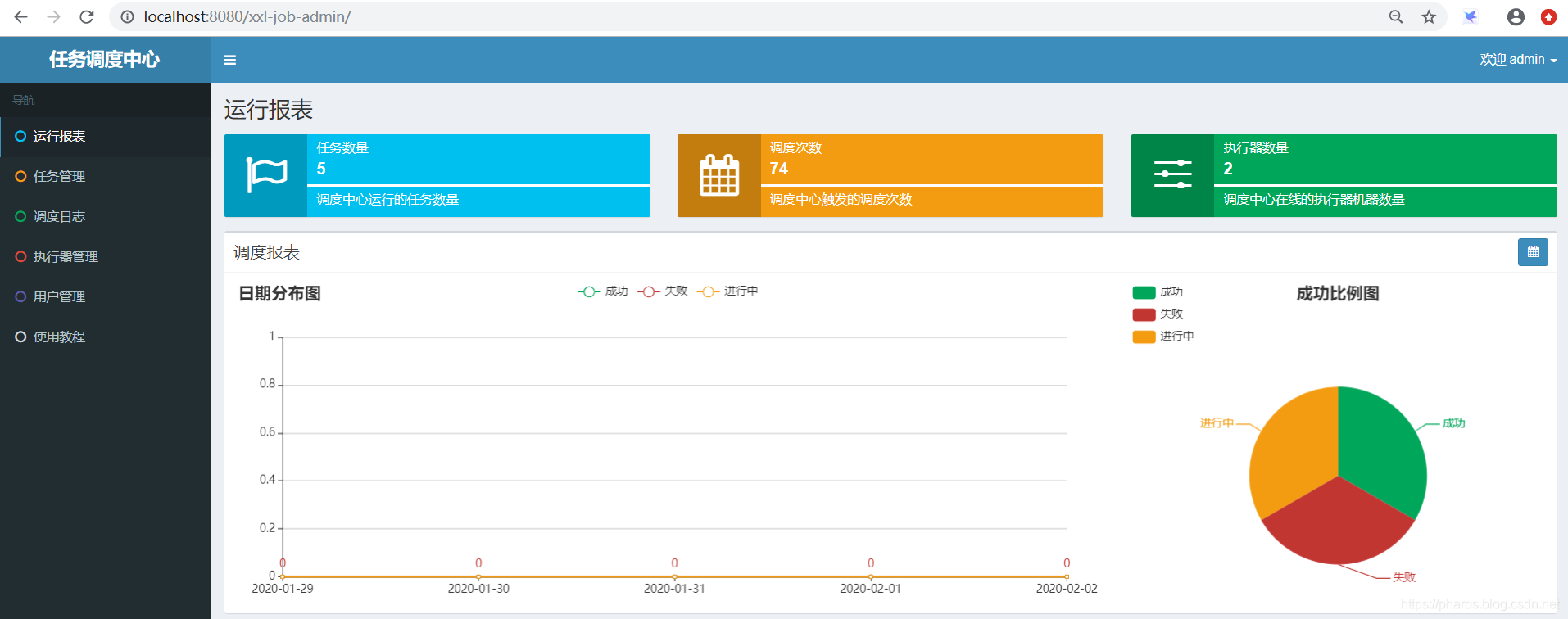Click the 2020-02-02 axis date label
The height and width of the screenshot is (619, 1568).
coord(1067,589)
